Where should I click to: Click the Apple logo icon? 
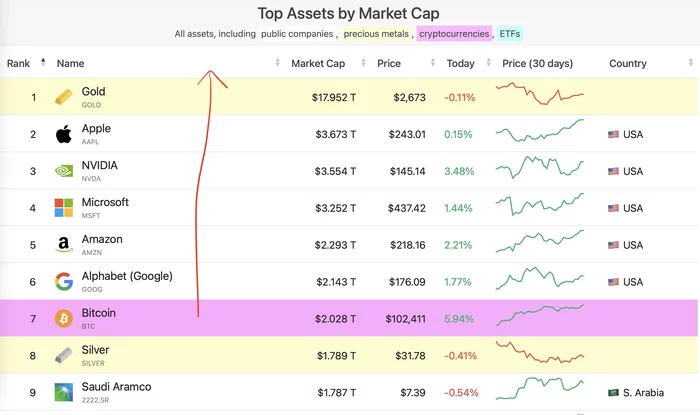coord(64,134)
